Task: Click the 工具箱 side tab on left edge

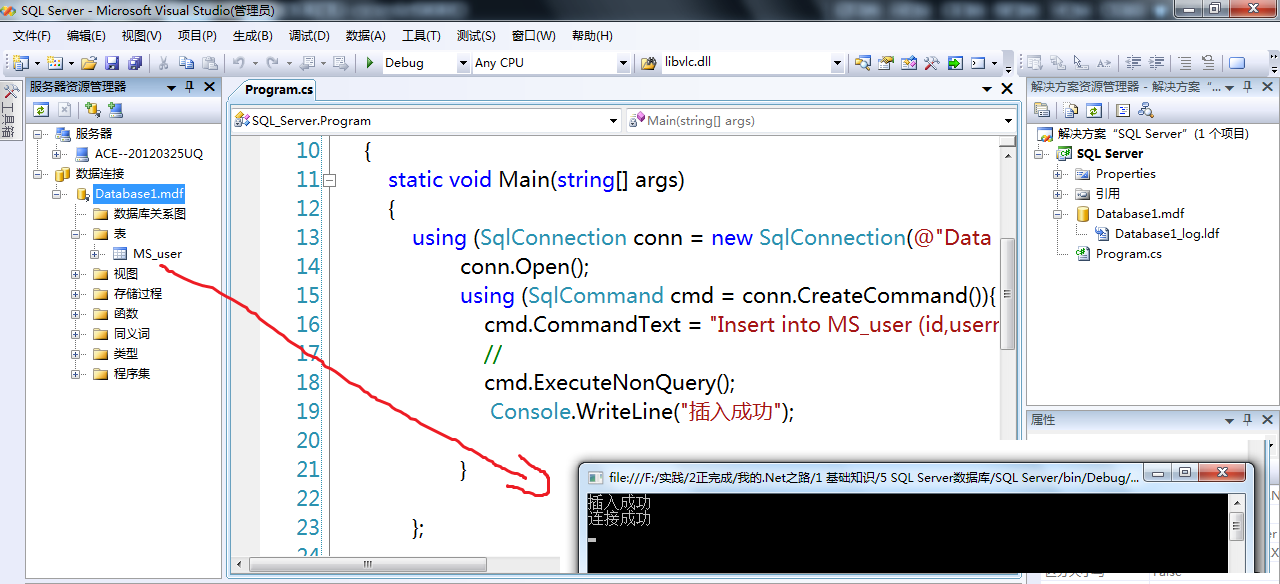Action: 9,112
